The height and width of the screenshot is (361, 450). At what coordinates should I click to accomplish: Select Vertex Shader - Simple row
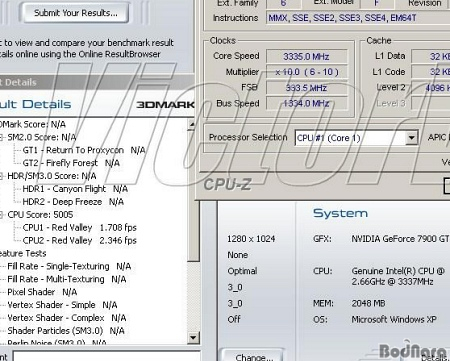pos(62,305)
